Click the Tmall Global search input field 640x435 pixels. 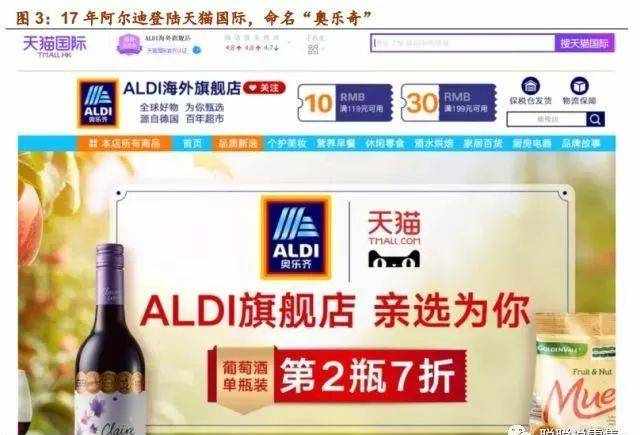463,43
